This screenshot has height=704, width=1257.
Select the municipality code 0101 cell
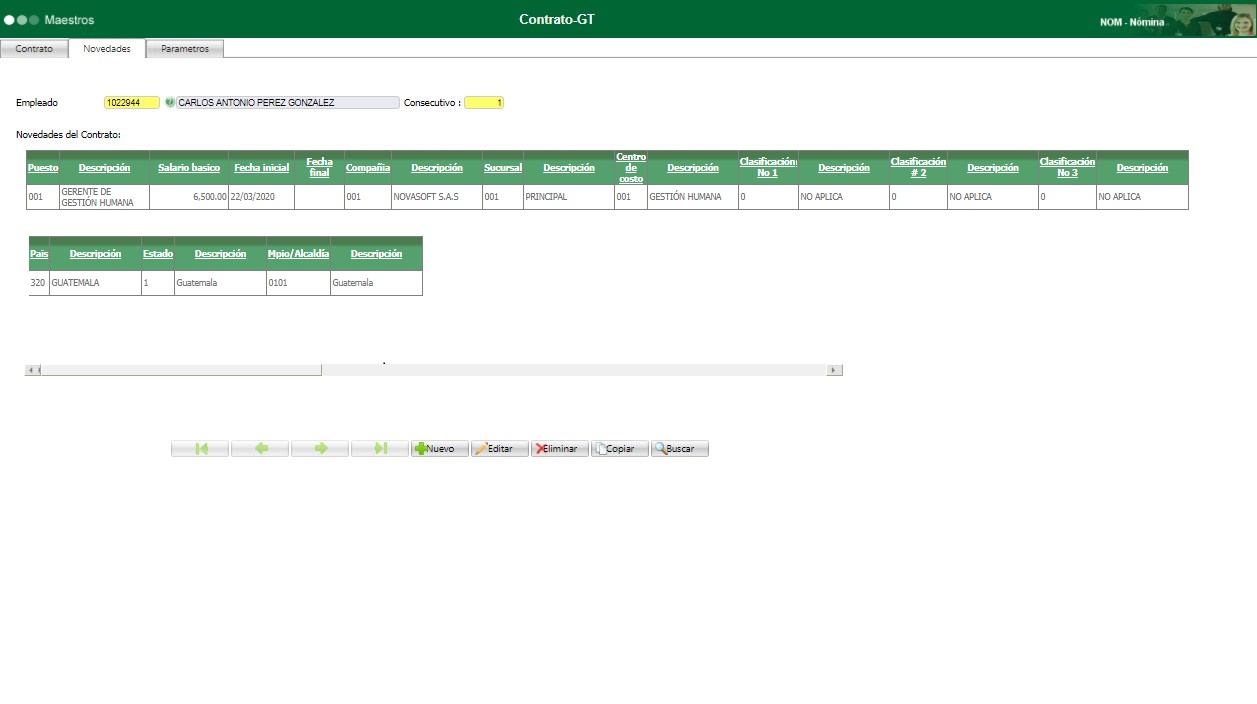click(298, 283)
